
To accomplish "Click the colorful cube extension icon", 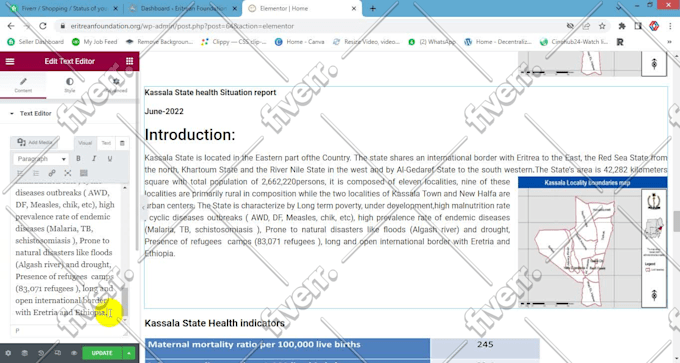I will [654, 26].
